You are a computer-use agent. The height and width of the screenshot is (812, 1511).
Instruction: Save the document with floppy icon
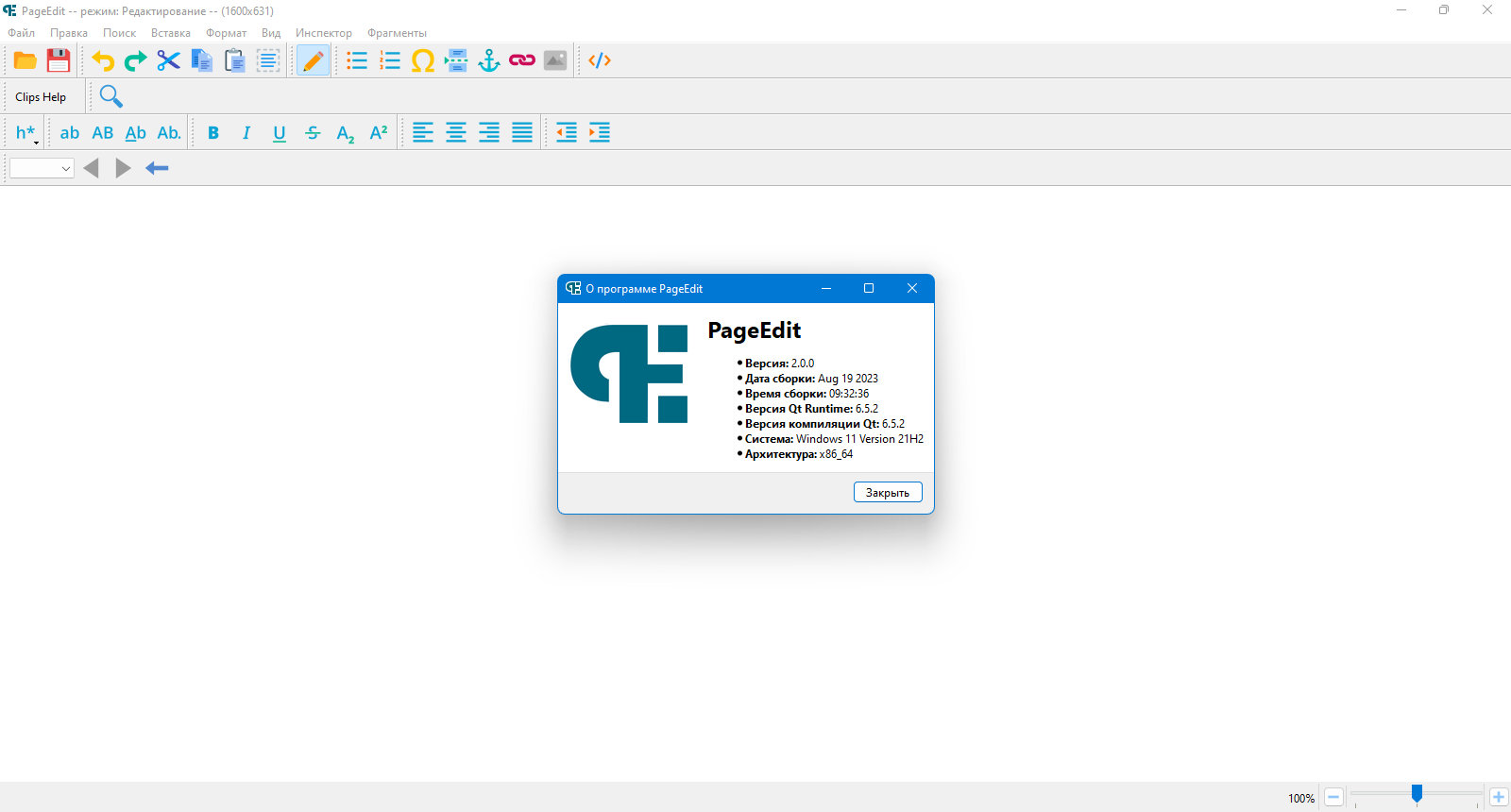tap(59, 60)
